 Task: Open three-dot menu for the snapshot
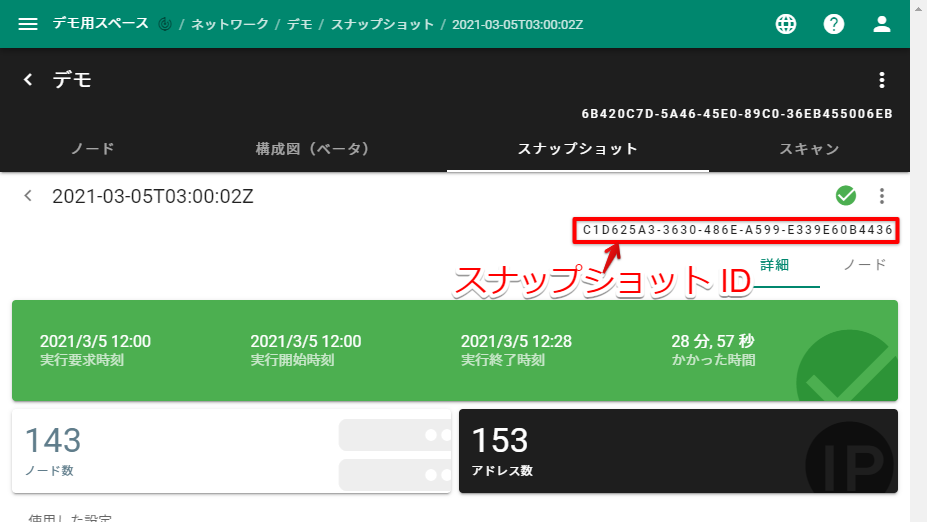coord(881,195)
